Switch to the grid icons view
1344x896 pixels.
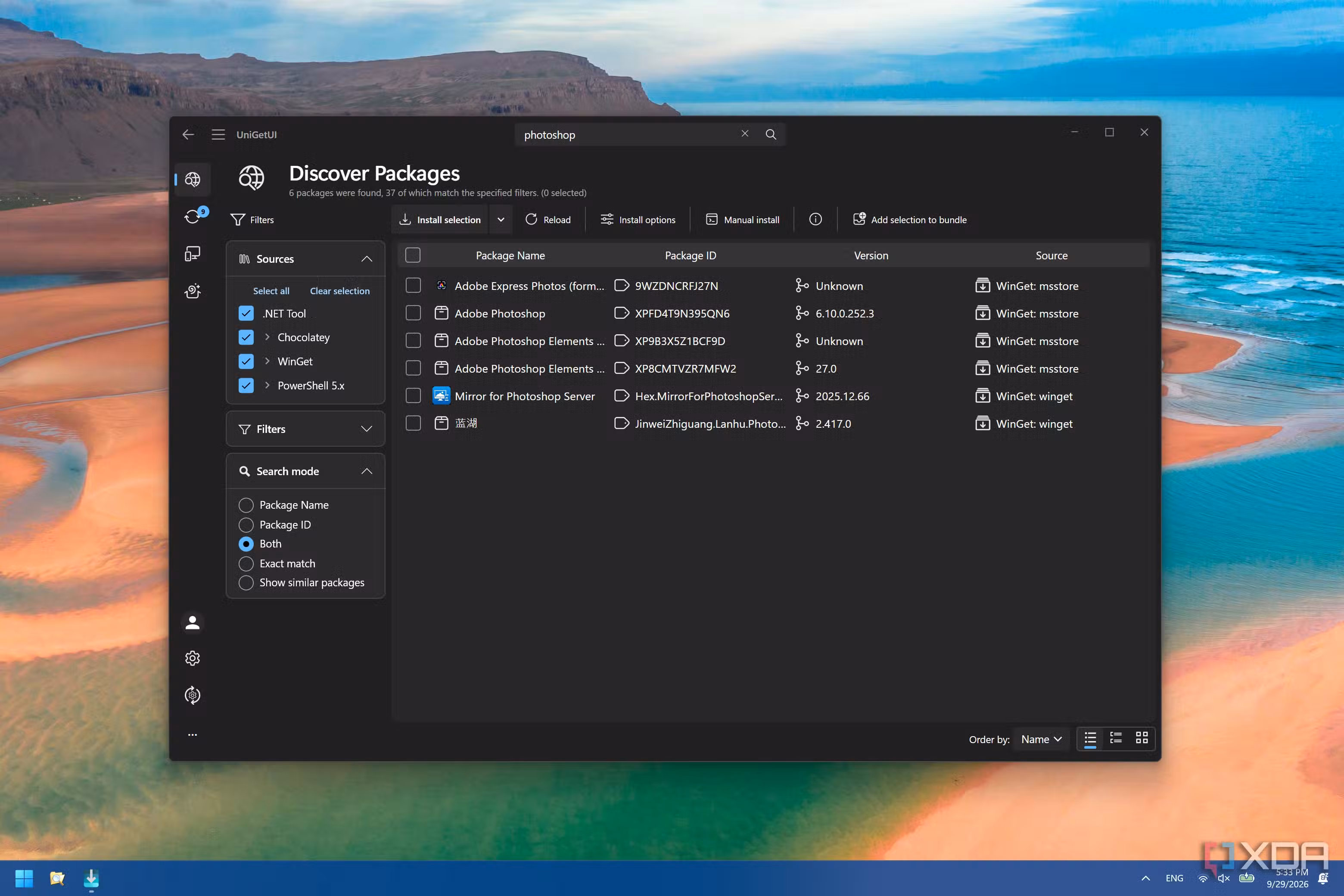[1142, 738]
